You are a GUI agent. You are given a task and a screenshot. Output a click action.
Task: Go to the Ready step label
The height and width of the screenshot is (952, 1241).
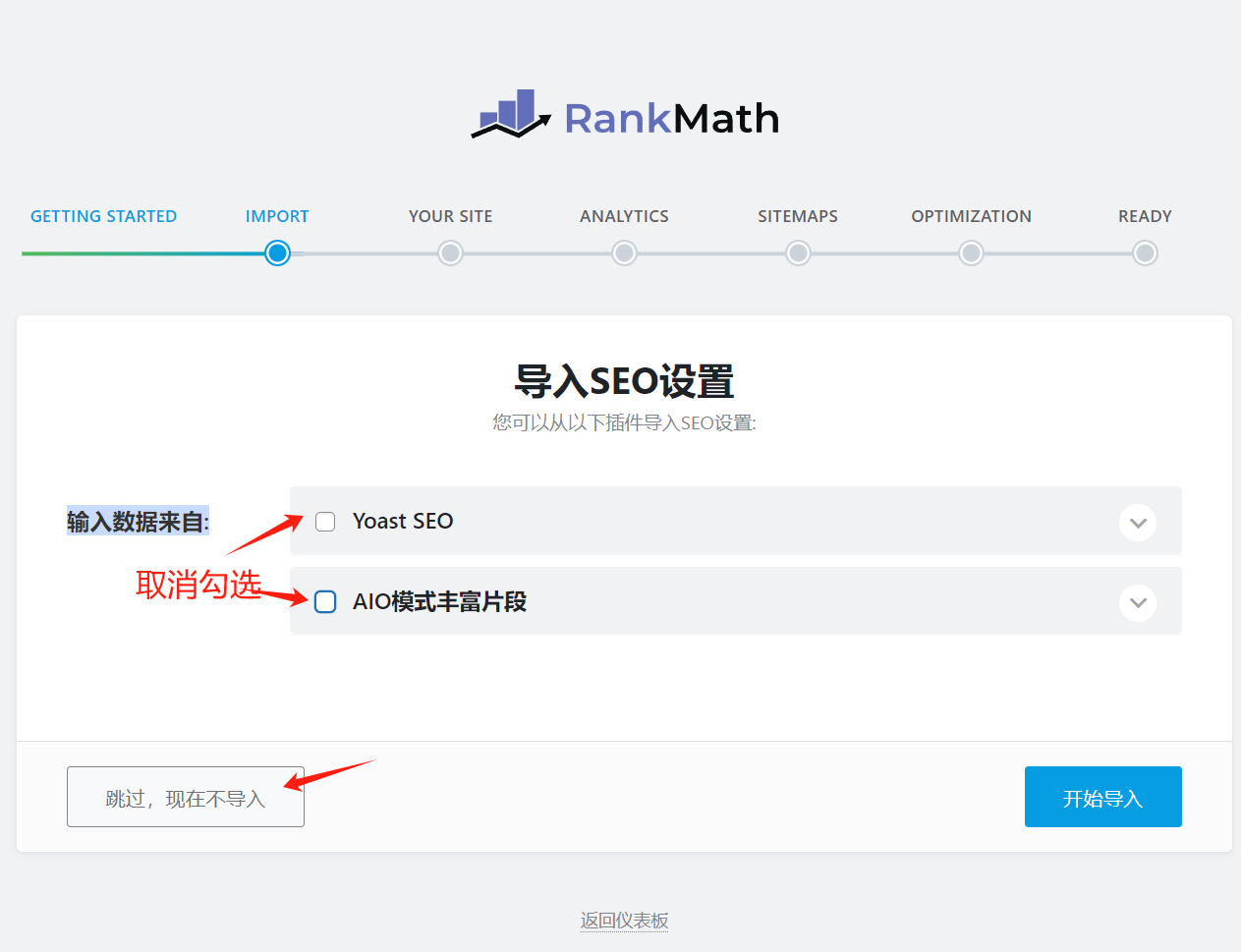click(1145, 216)
